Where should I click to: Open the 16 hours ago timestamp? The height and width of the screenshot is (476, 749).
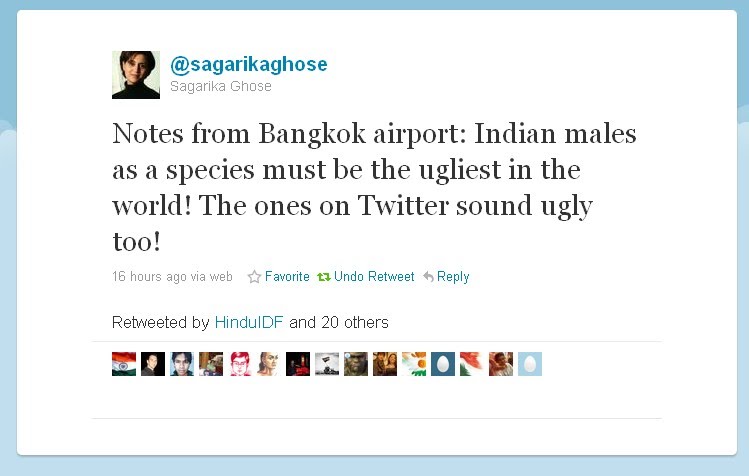tap(149, 277)
